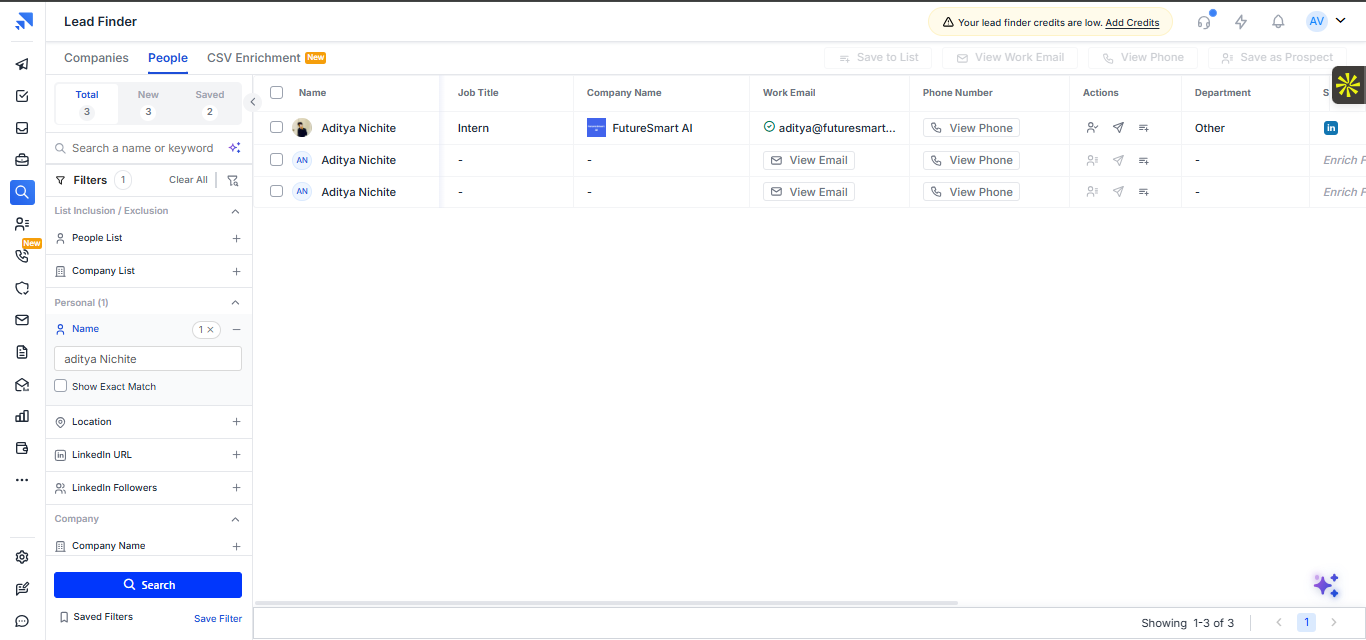Click the AI sparkle icon in search box
The height and width of the screenshot is (640, 1366).
(234, 148)
